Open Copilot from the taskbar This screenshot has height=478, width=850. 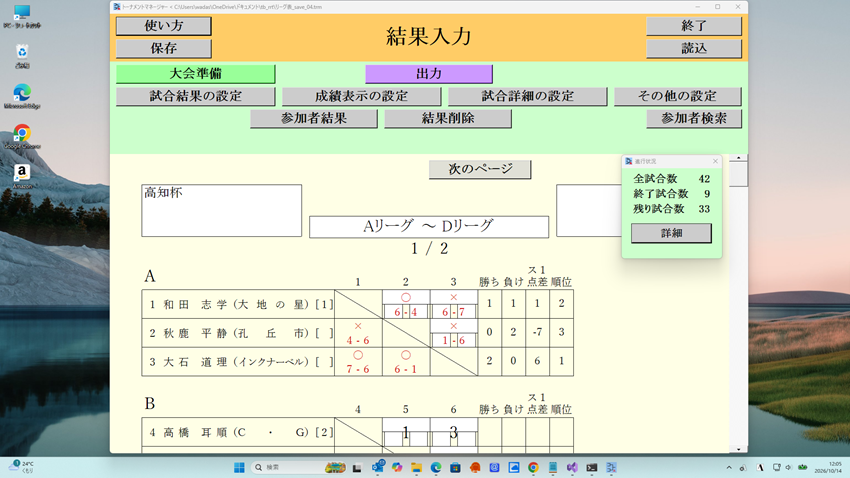click(x=397, y=467)
